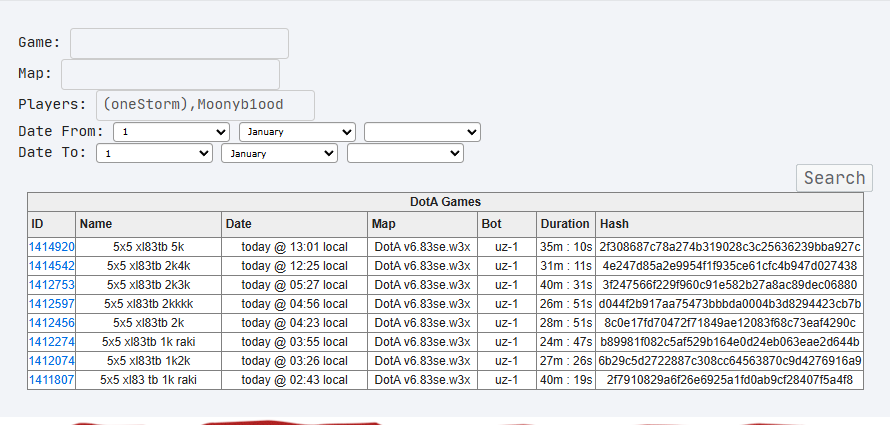Screen dimensions: 890x425
Task: Click the Map input field
Action: pyautogui.click(x=170, y=74)
